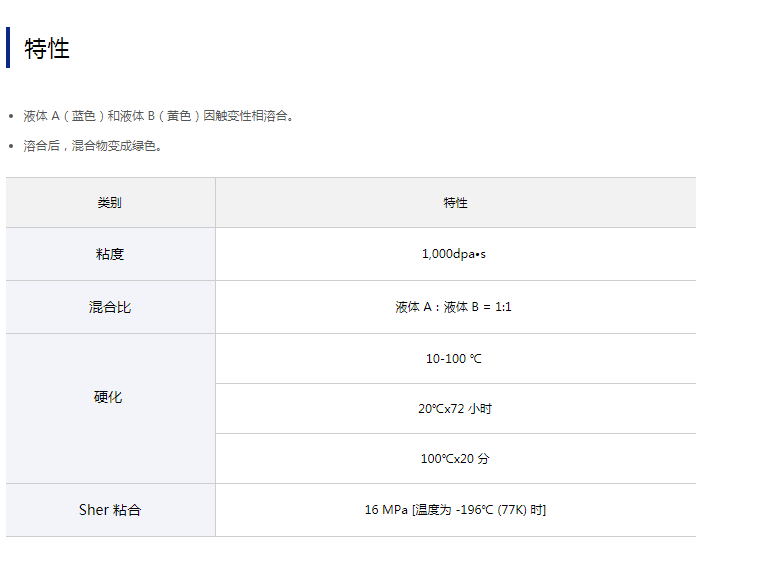Click the 粘度 row label
Viewport: 760px width, 566px height.
(110, 255)
